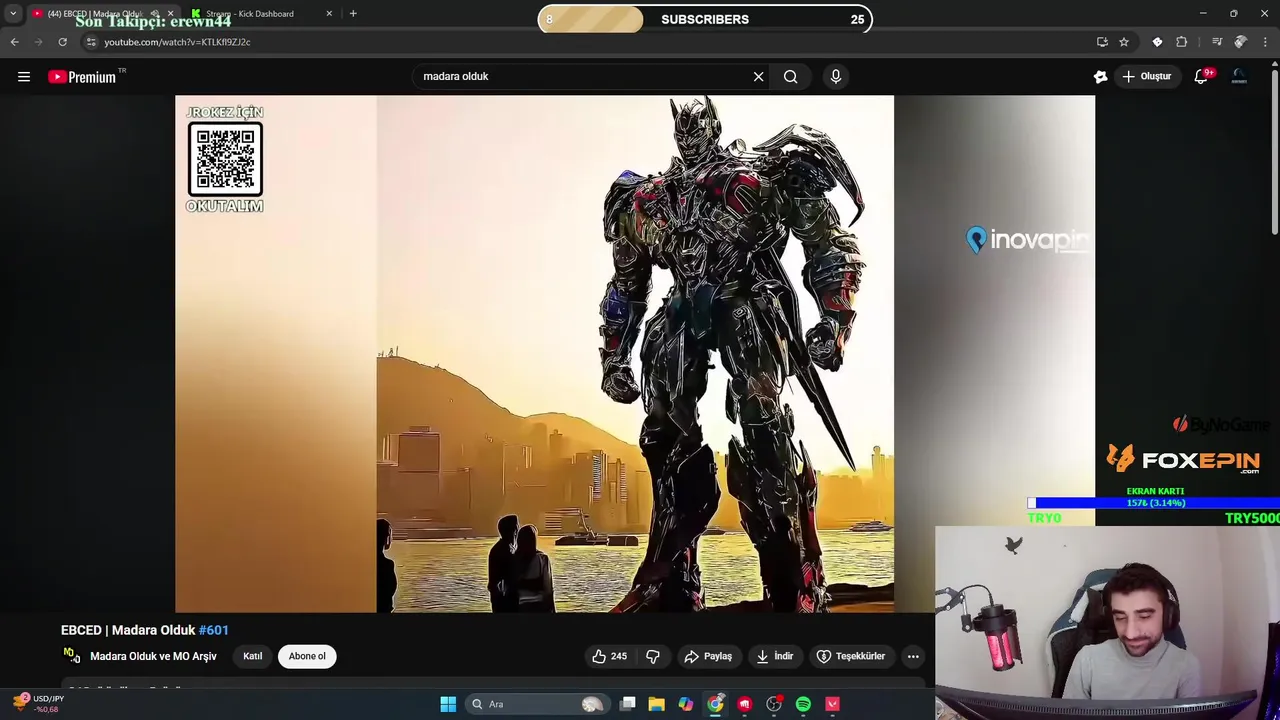This screenshot has width=1280, height=720.
Task: Open the notifications bell
Action: (x=1202, y=77)
